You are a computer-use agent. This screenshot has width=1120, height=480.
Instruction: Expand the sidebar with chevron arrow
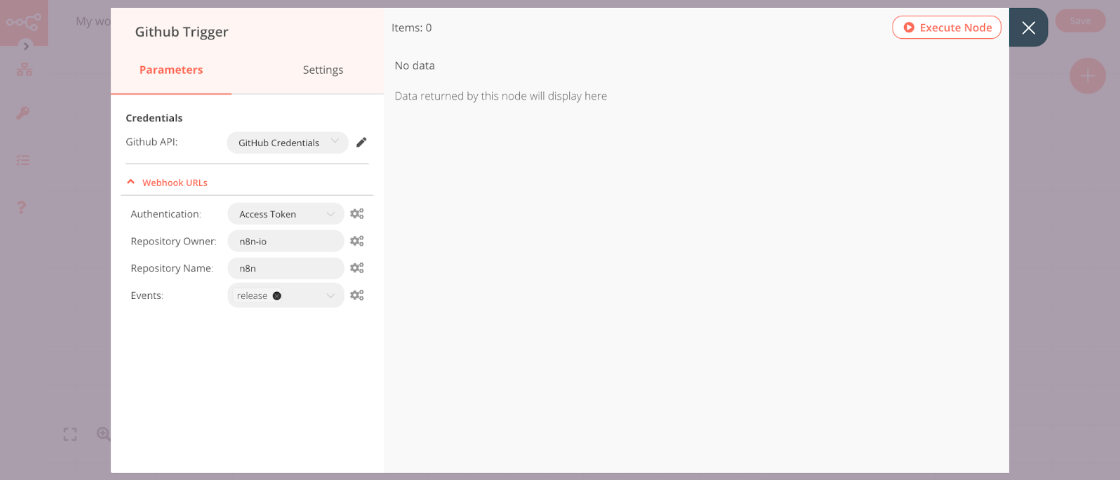26,46
